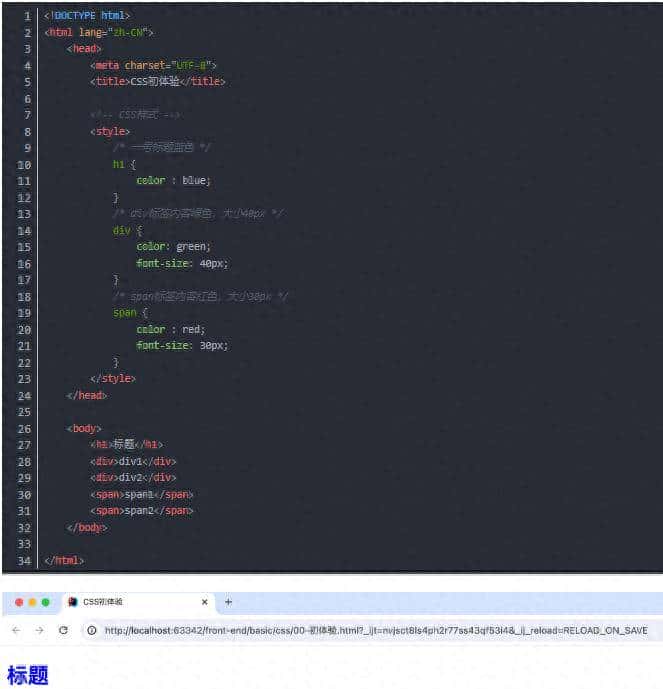Click the title CSS初体验 line

tap(158, 81)
